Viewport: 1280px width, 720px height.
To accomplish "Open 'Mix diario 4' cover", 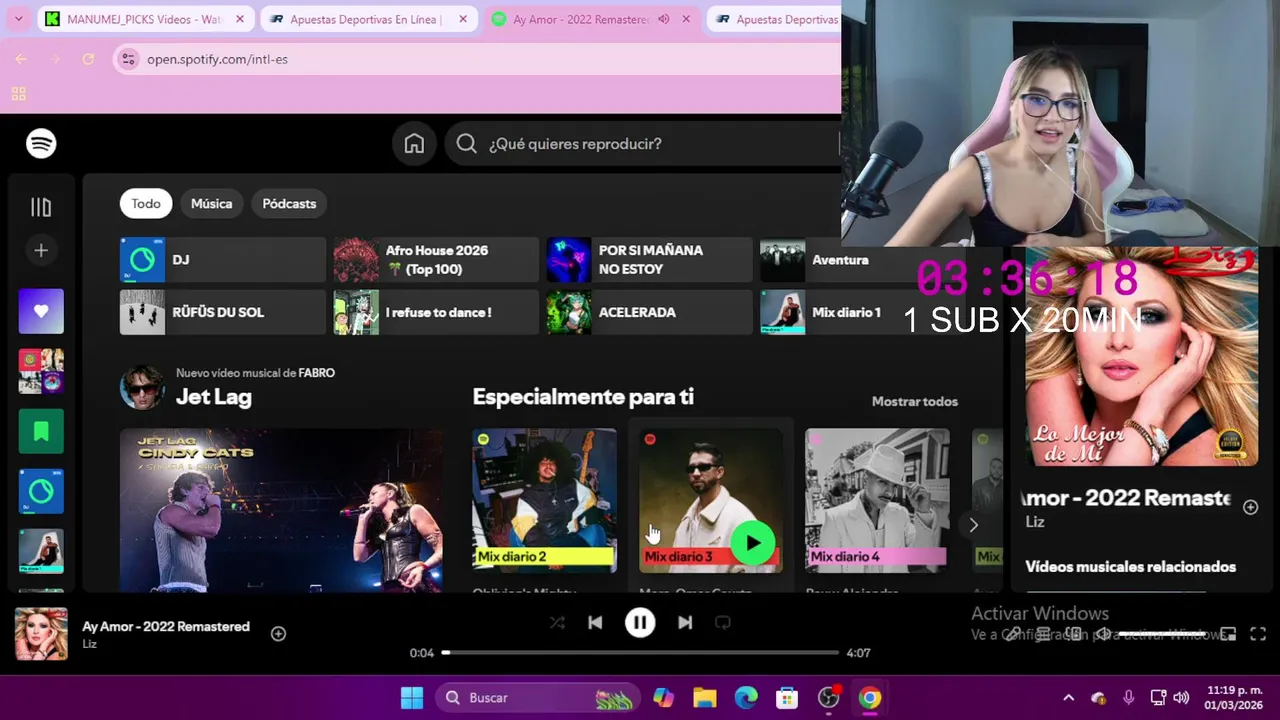I will pos(877,501).
